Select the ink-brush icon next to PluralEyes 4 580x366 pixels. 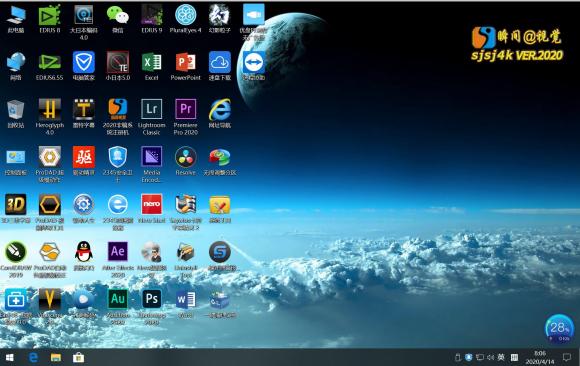click(220, 16)
